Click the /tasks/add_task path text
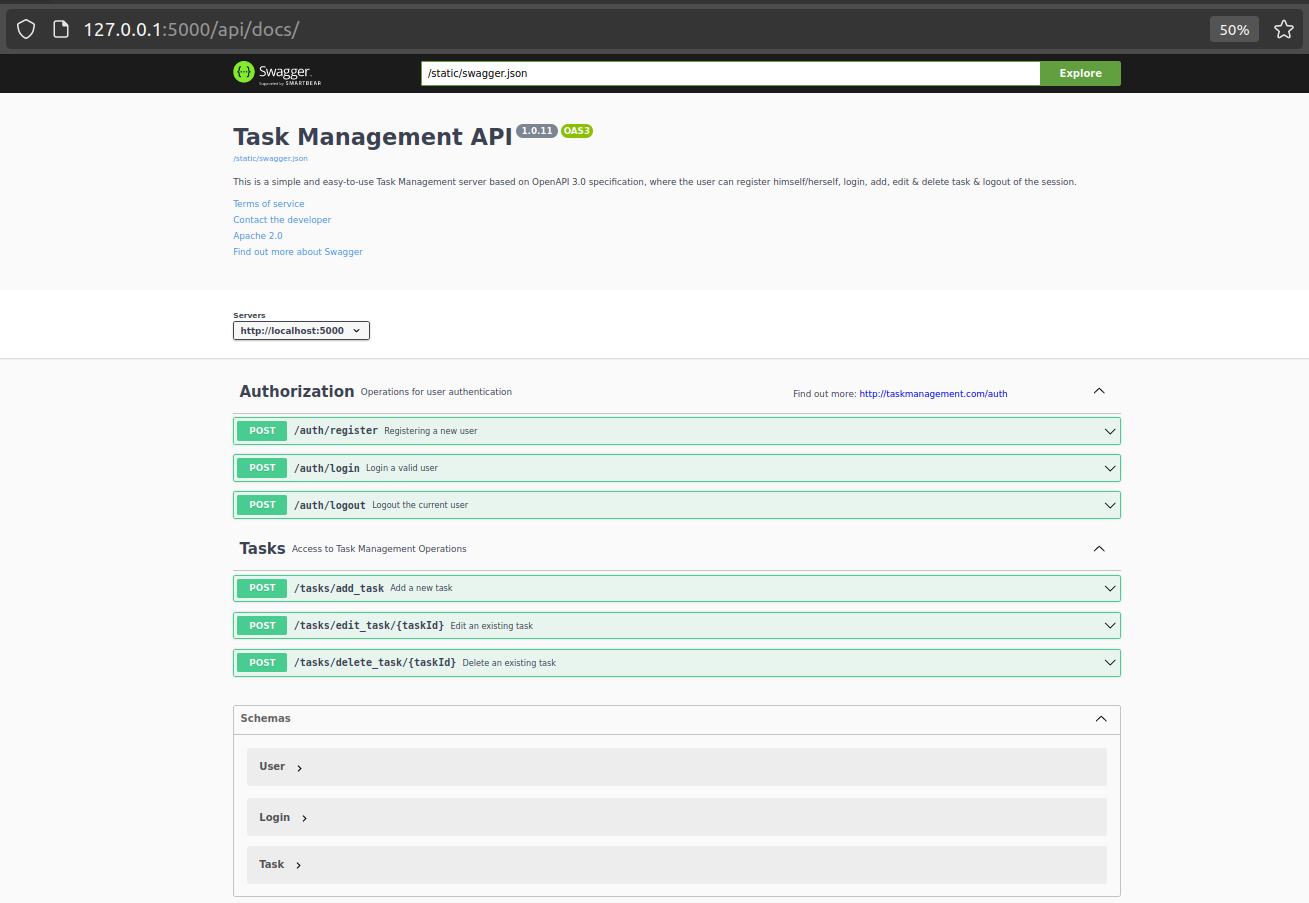The image size is (1309, 903). (338, 588)
